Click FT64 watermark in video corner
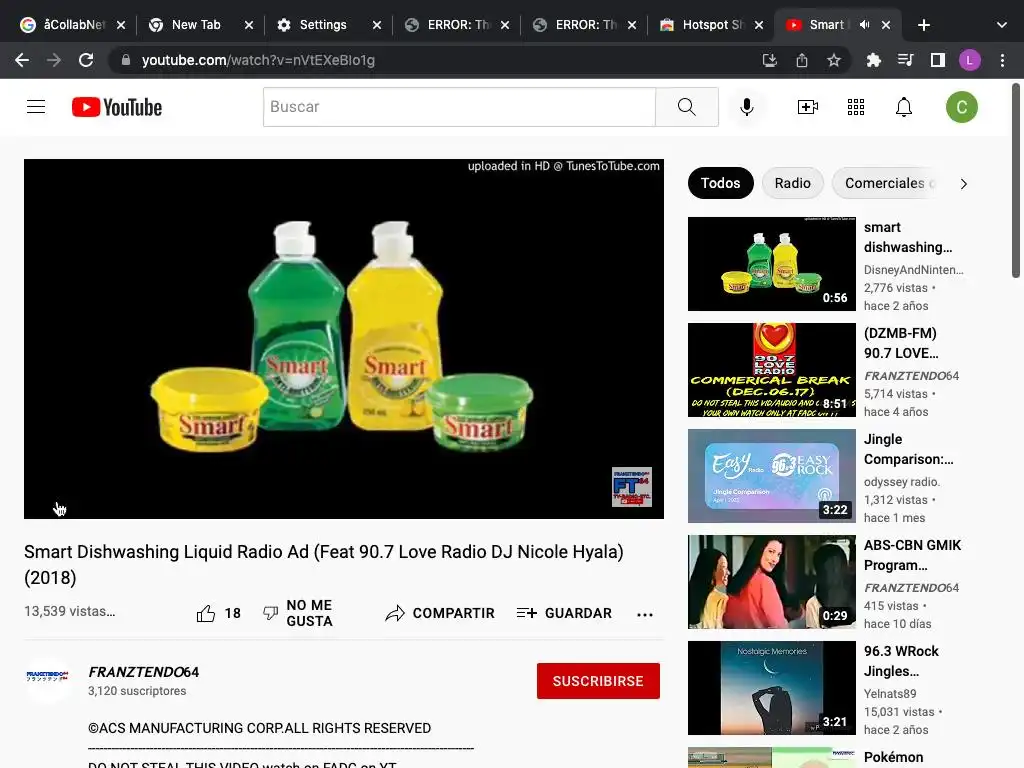1024x768 pixels. coord(632,487)
